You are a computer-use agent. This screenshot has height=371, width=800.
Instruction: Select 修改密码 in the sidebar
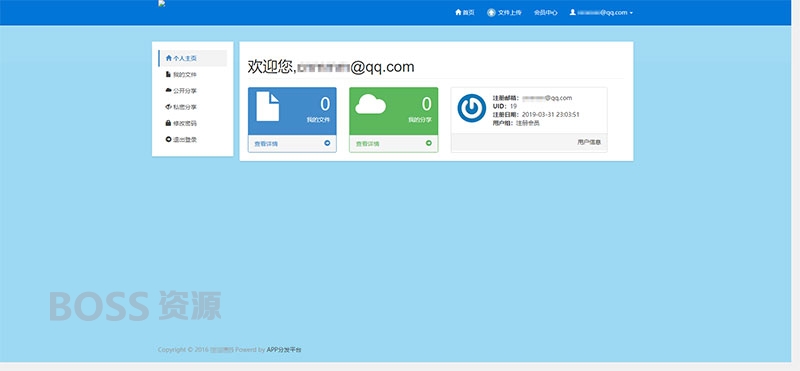[x=192, y=123]
